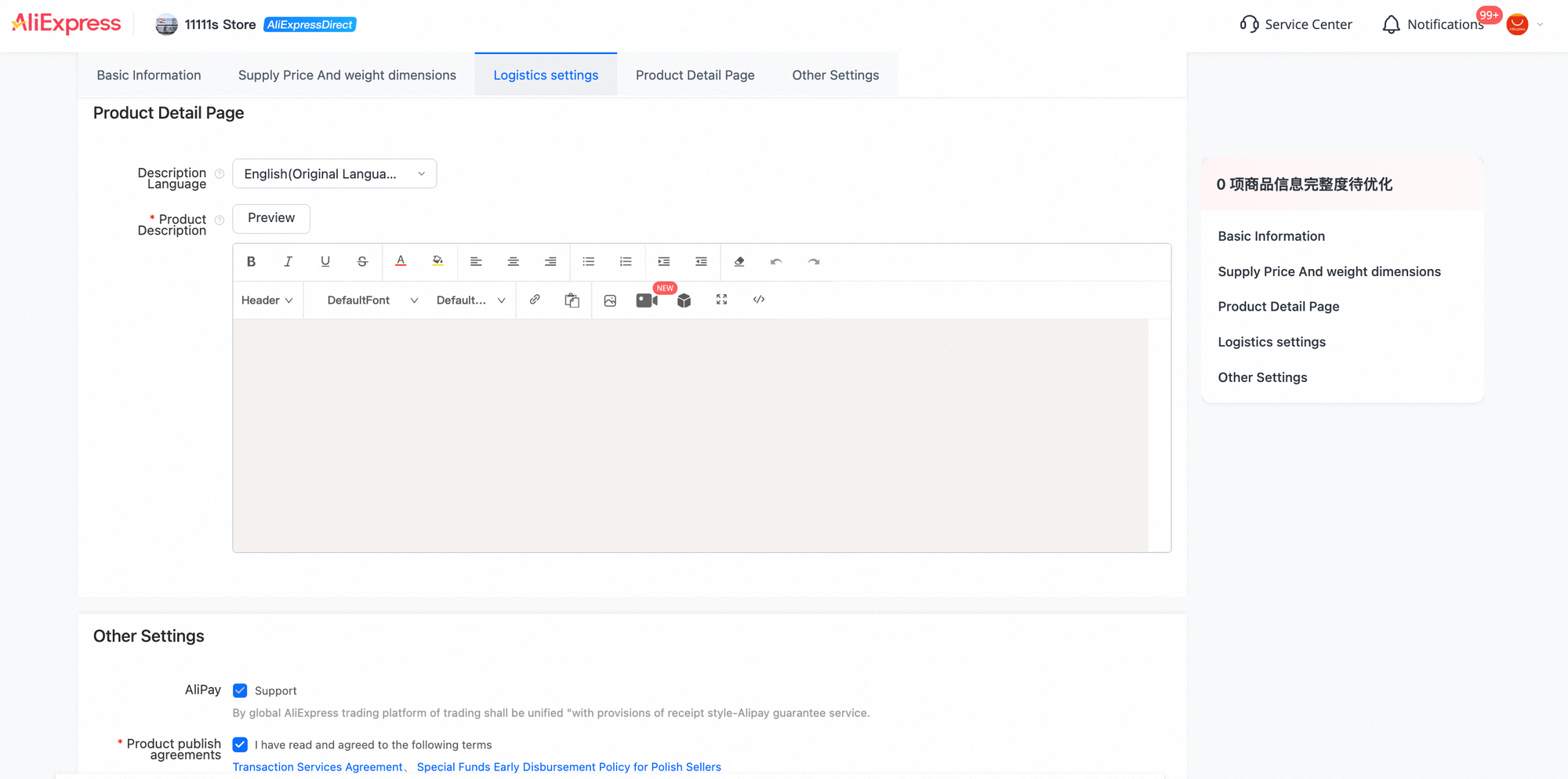This screenshot has height=779, width=1568.
Task: Jump to Logistics settings in side panel
Action: pyautogui.click(x=1272, y=342)
